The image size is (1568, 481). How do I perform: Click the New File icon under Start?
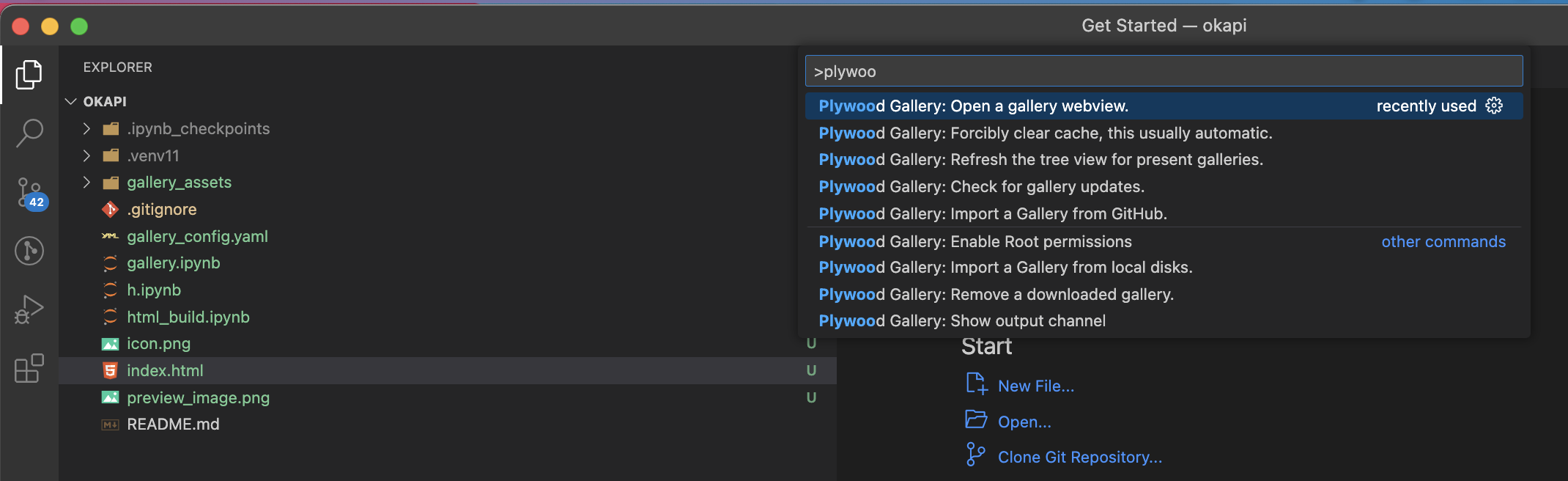pyautogui.click(x=976, y=383)
